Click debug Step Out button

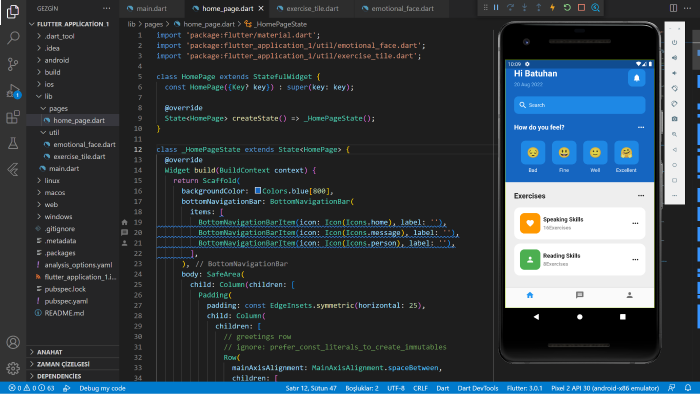(538, 8)
